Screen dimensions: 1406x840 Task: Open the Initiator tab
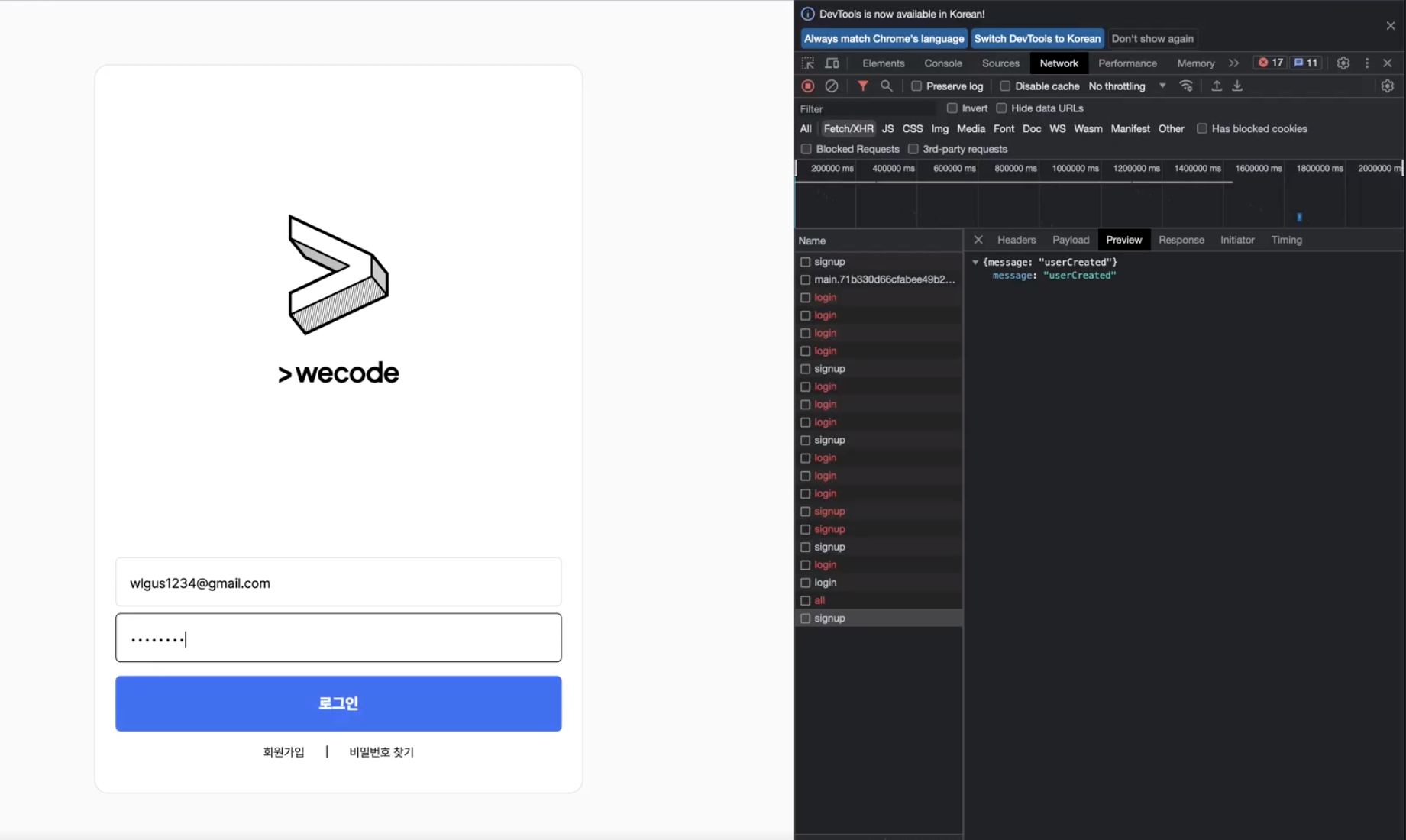point(1237,240)
